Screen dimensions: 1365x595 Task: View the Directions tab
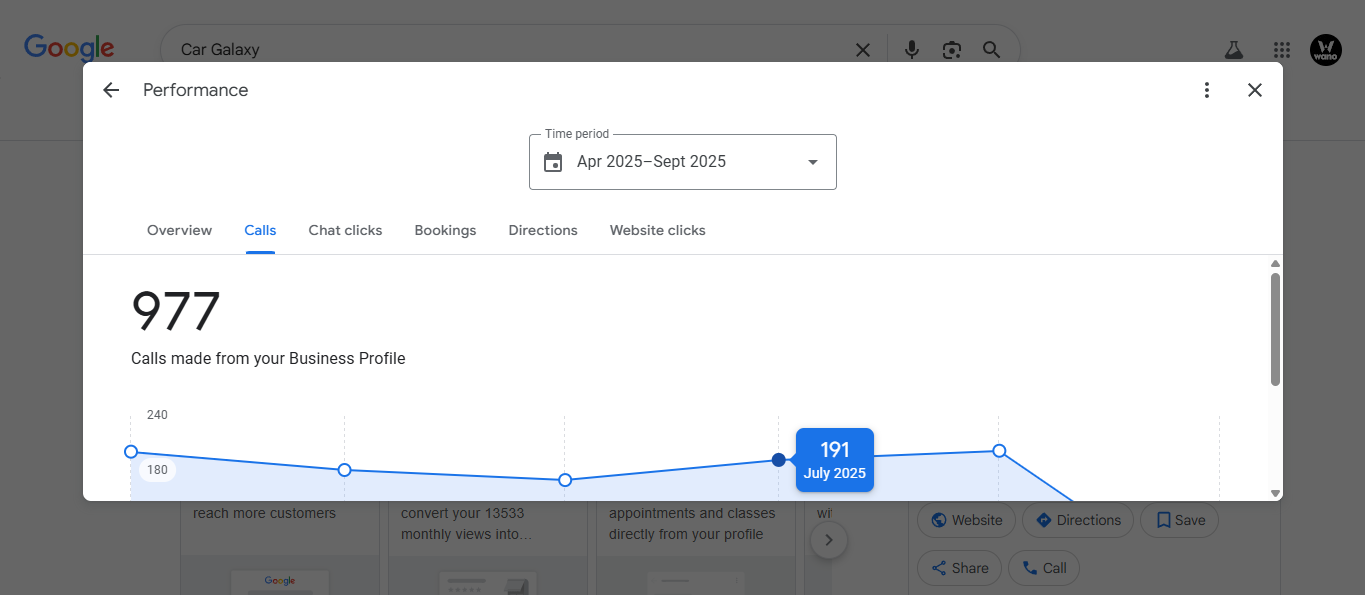point(543,230)
